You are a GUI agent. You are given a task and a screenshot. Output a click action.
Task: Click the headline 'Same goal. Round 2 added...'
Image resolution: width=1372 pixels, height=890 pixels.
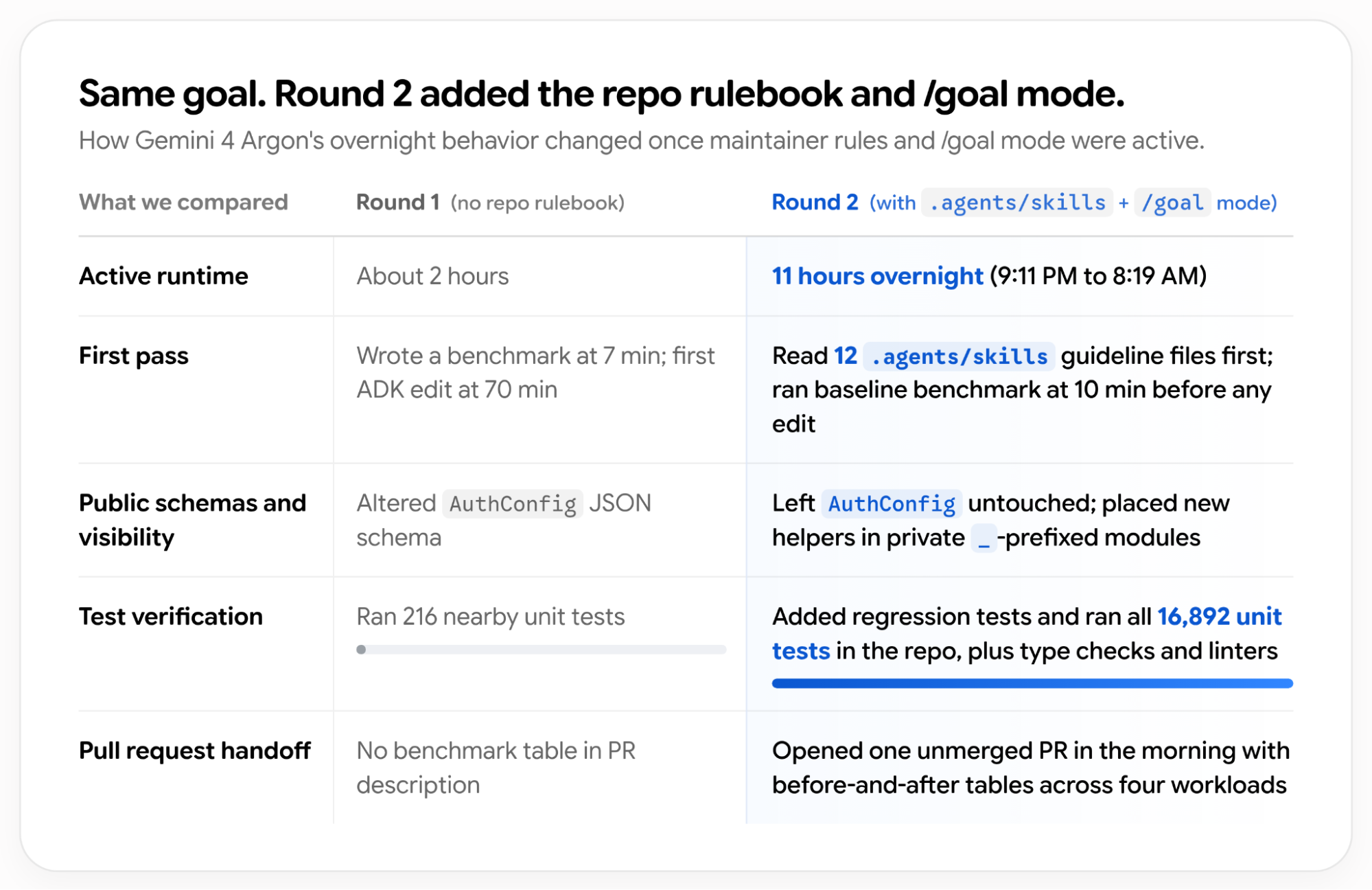click(x=601, y=94)
